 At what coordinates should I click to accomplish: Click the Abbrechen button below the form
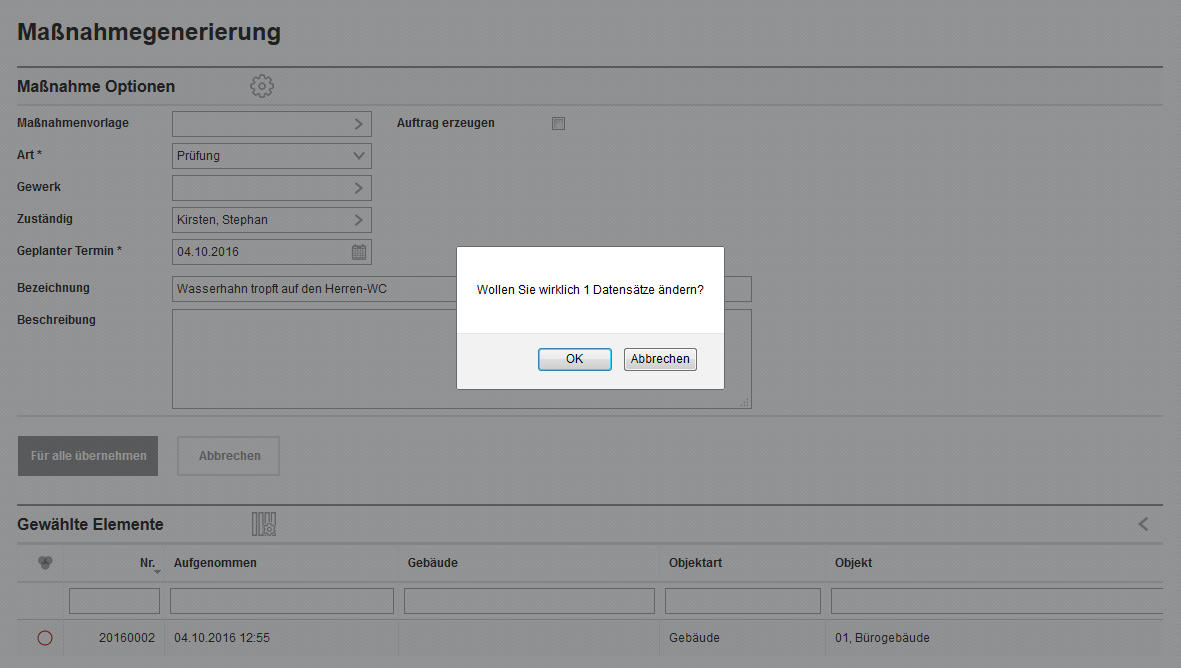tap(229, 456)
